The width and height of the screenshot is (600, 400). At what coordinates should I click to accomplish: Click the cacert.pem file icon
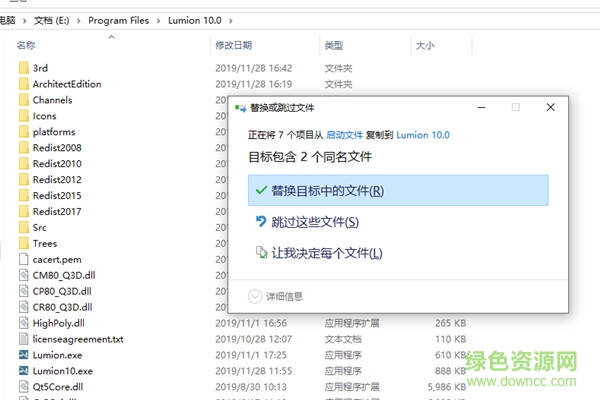pyautogui.click(x=24, y=259)
